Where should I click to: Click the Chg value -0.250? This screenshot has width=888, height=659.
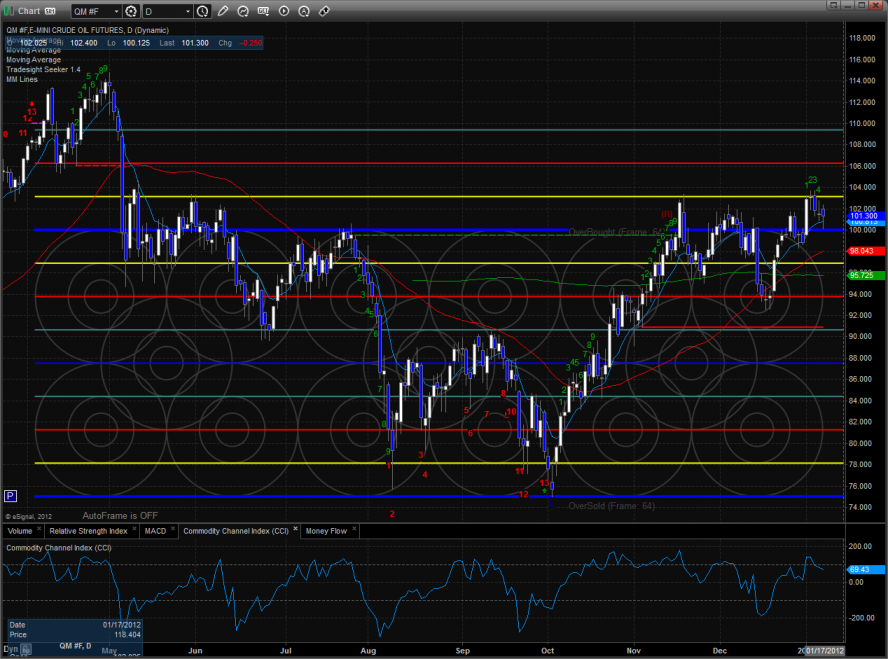click(250, 43)
